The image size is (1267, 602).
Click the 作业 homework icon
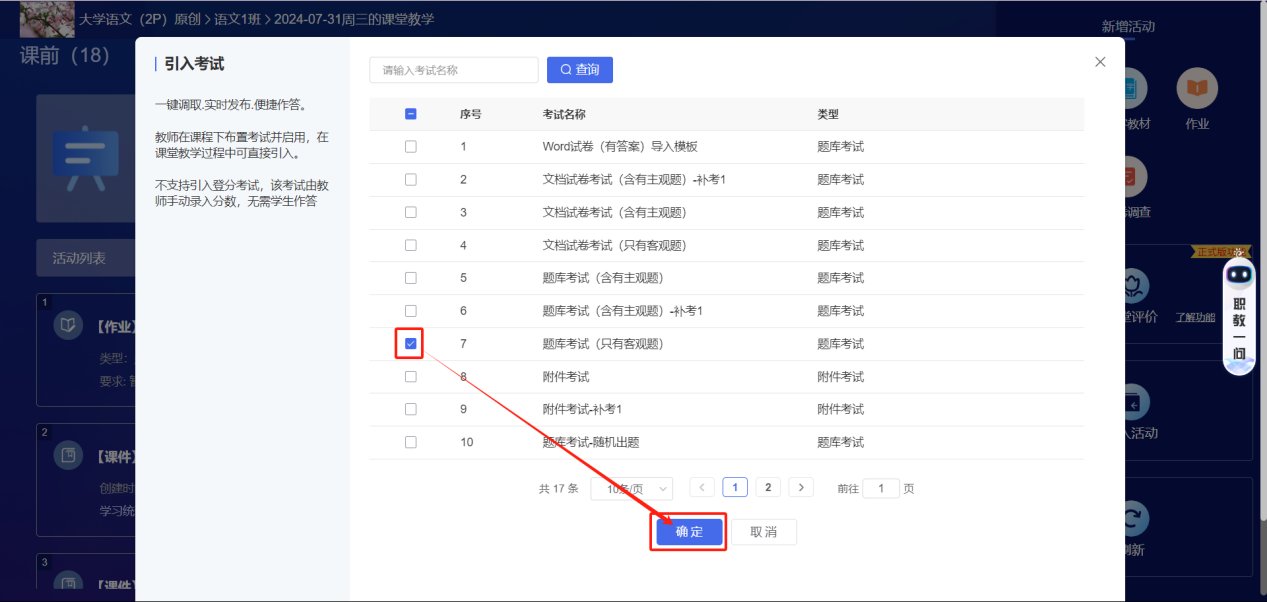[x=1196, y=90]
